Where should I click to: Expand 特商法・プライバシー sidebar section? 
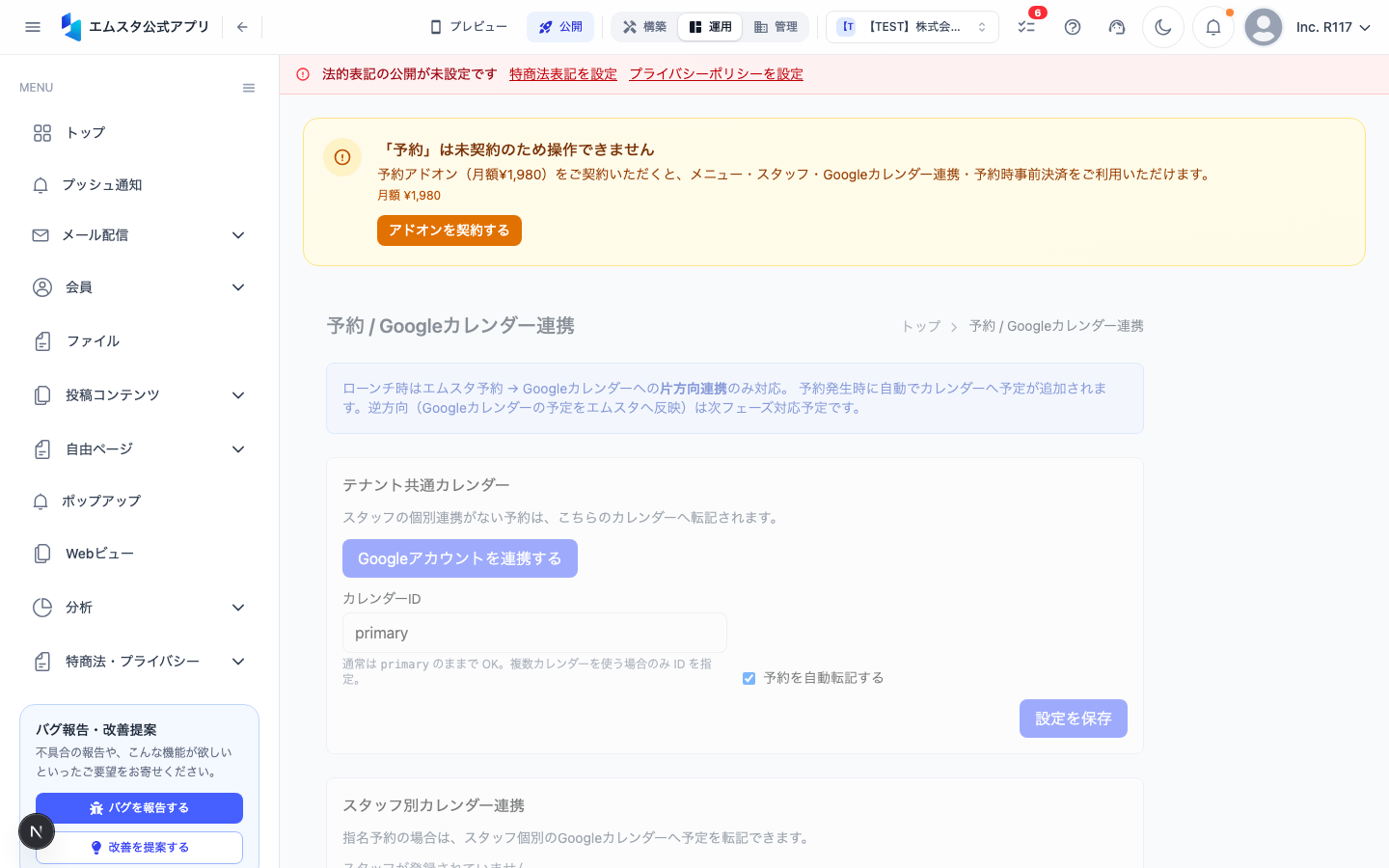tap(139, 662)
